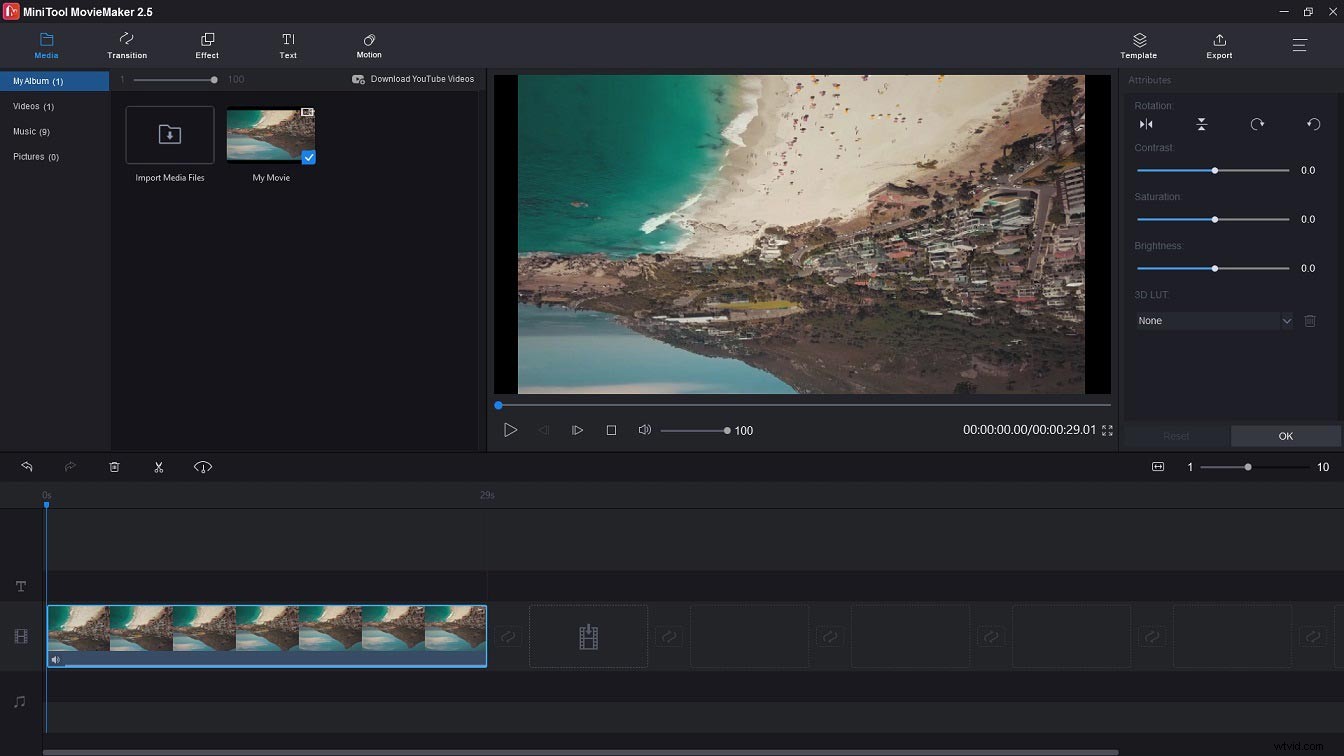
Task: Open the Effect panel
Action: 207,45
